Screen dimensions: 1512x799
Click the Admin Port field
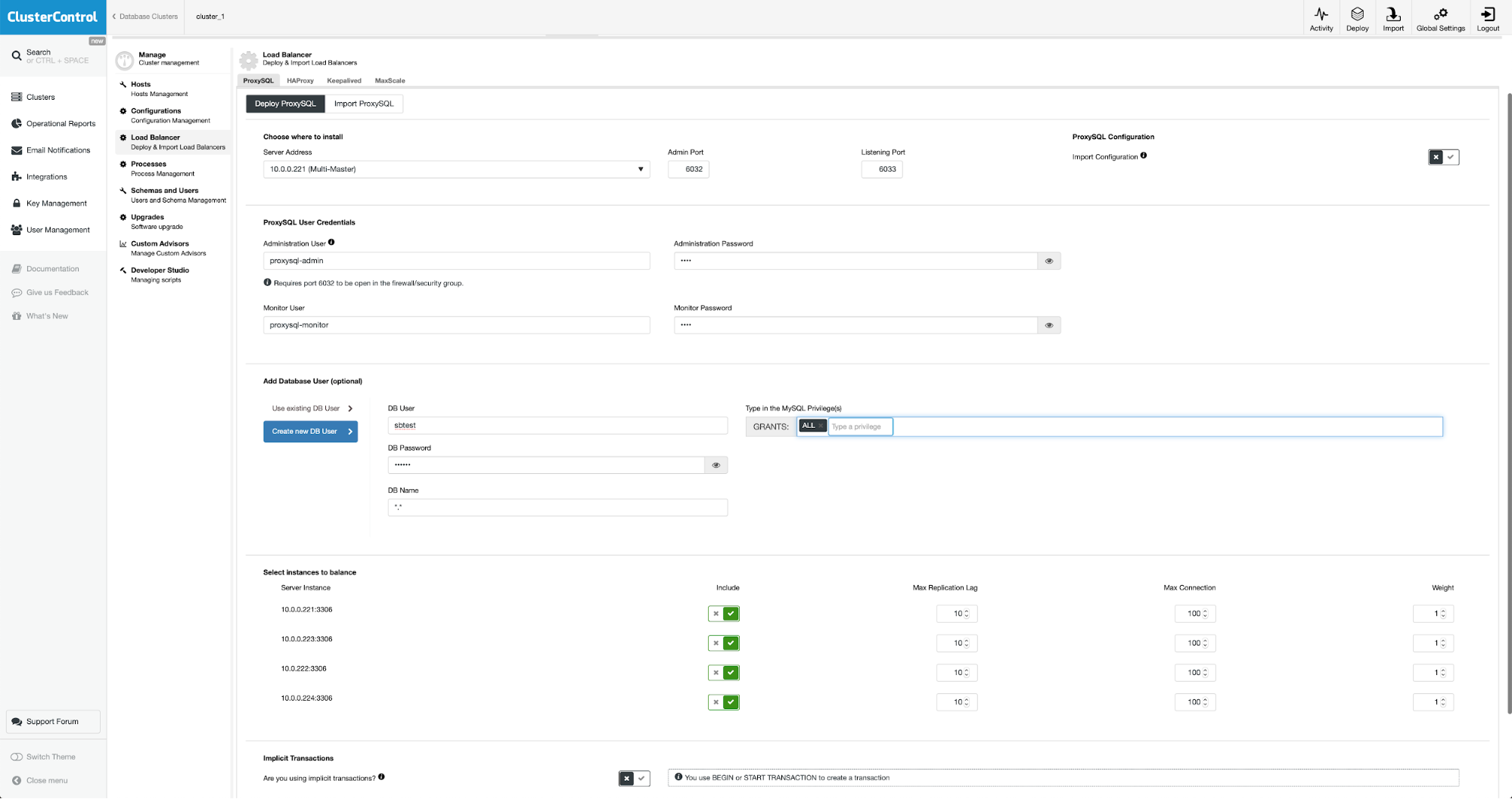point(688,169)
